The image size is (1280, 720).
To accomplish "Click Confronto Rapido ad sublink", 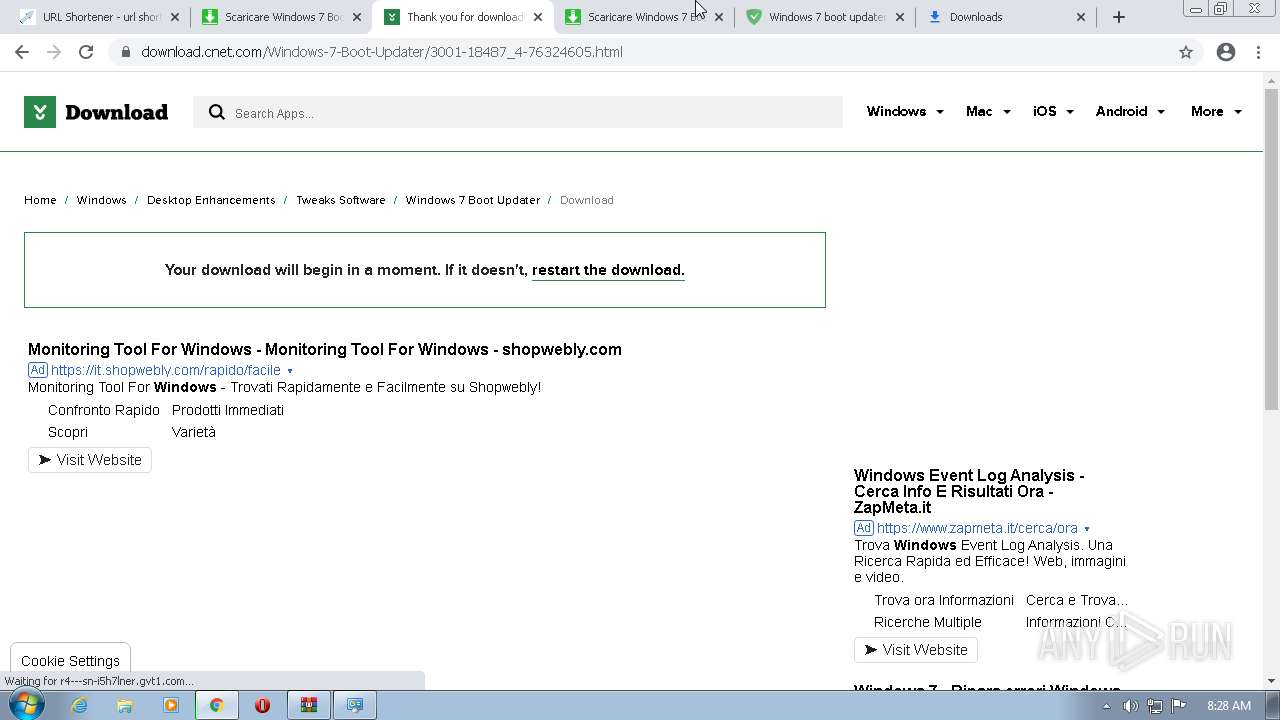I will coord(104,410).
